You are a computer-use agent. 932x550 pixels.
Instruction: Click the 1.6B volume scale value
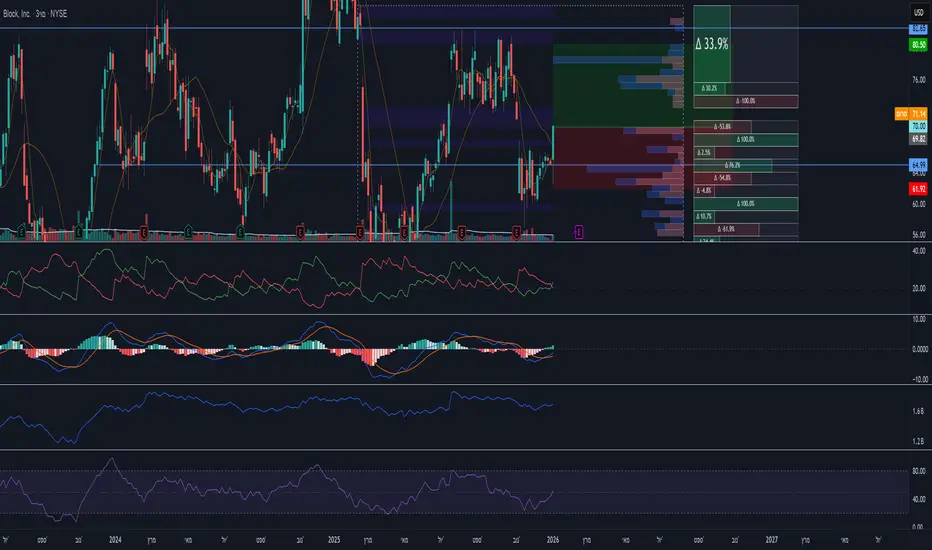pos(918,411)
